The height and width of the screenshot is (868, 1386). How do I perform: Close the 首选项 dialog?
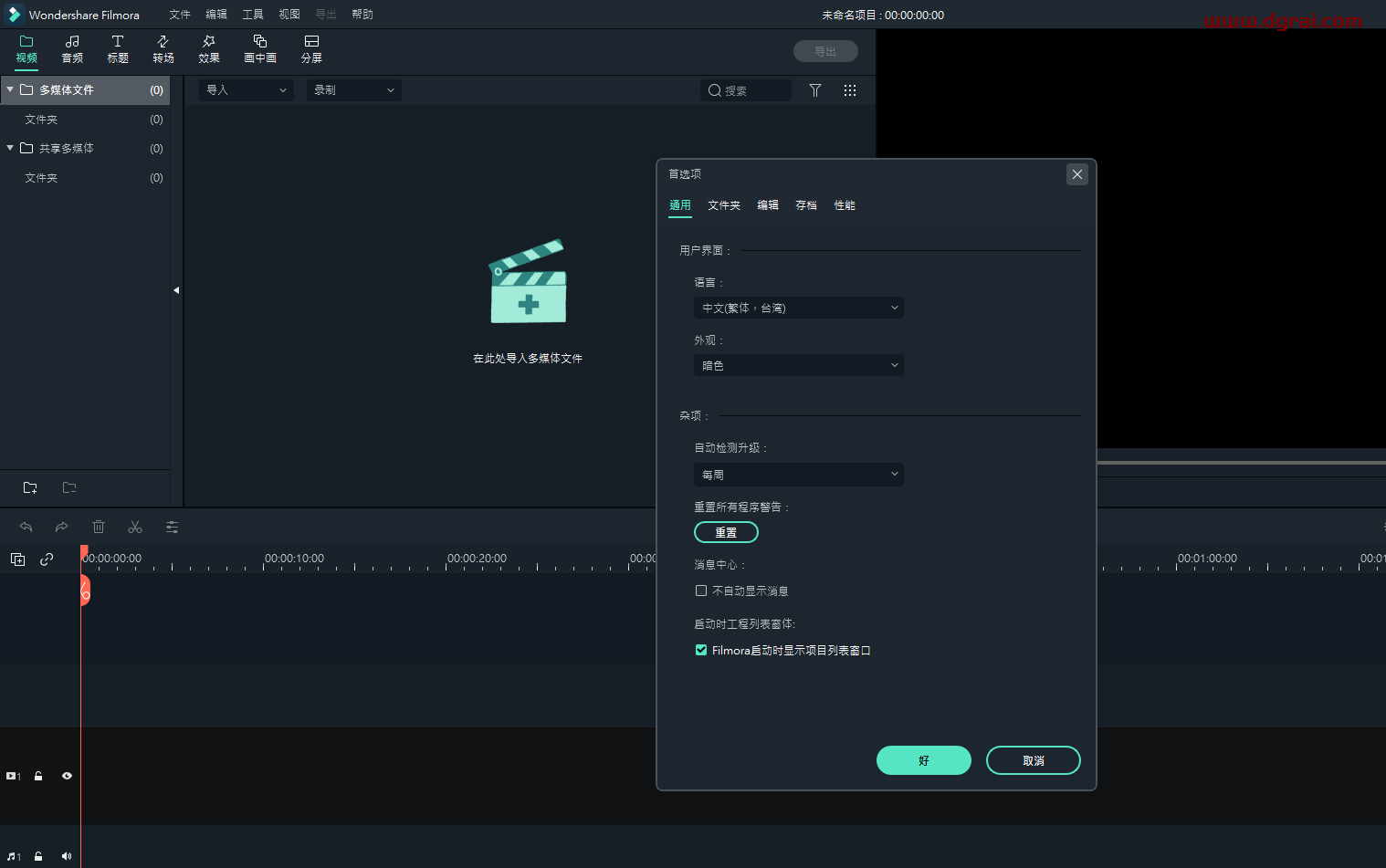pos(1077,174)
